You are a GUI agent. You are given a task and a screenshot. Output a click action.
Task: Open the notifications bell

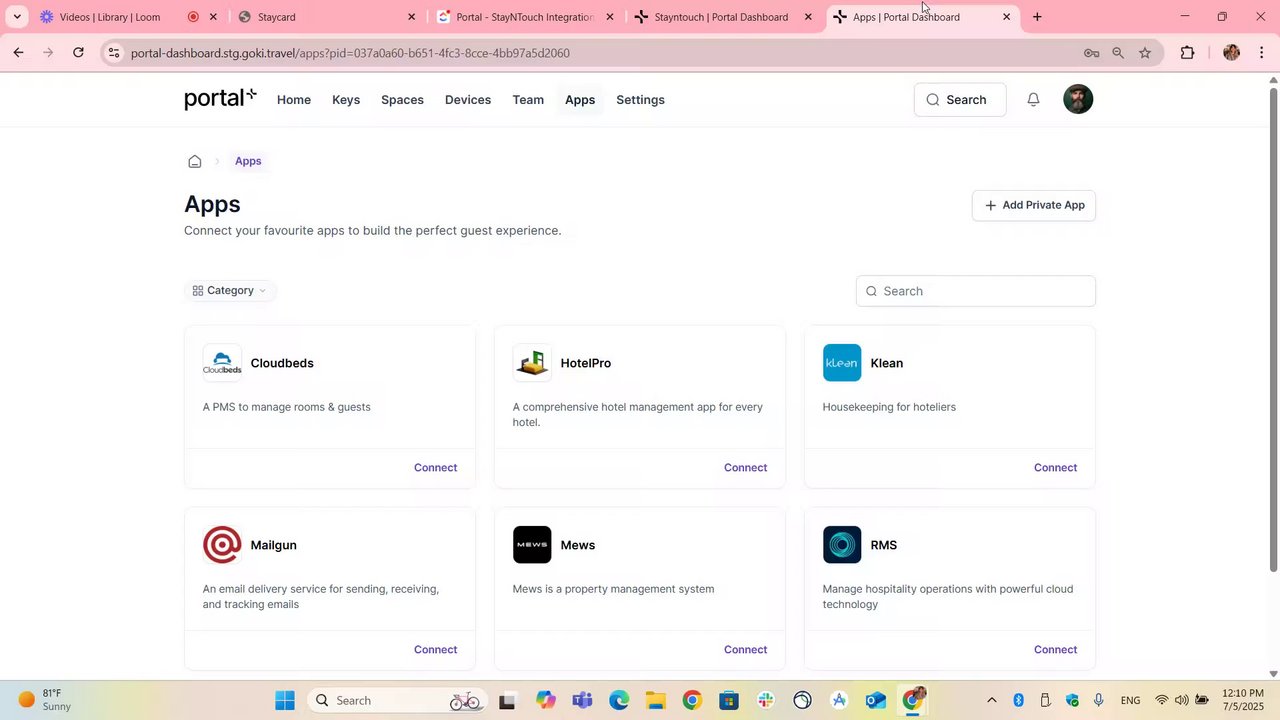click(x=1033, y=99)
